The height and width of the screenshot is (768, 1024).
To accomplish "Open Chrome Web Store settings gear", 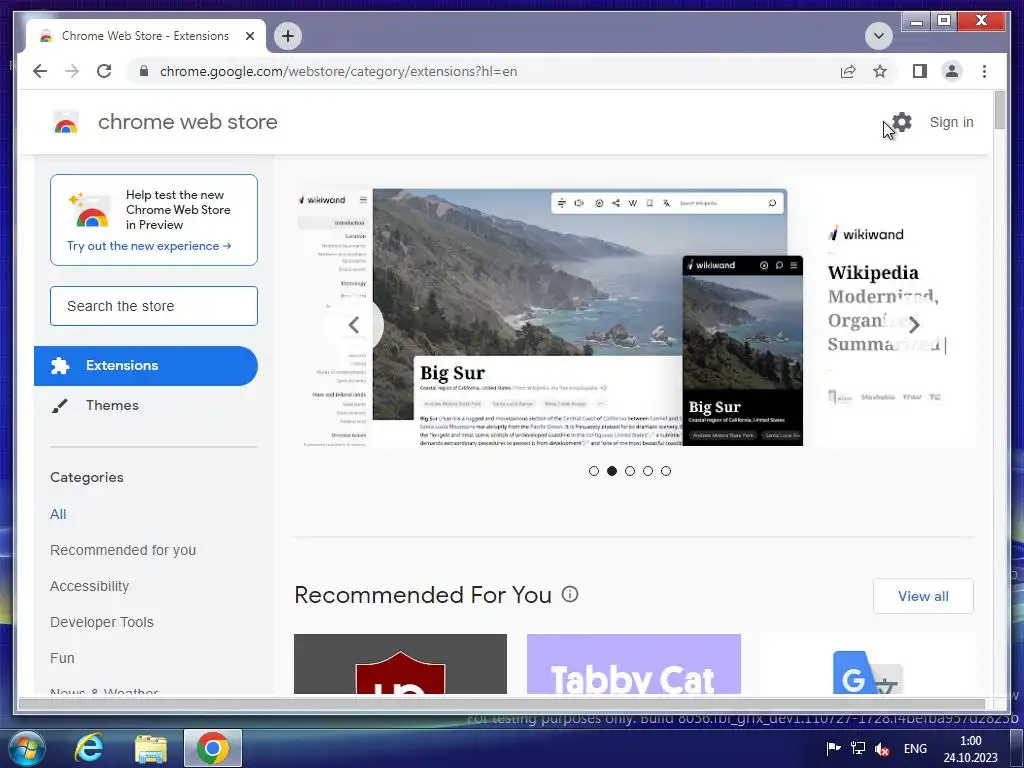I will click(902, 122).
